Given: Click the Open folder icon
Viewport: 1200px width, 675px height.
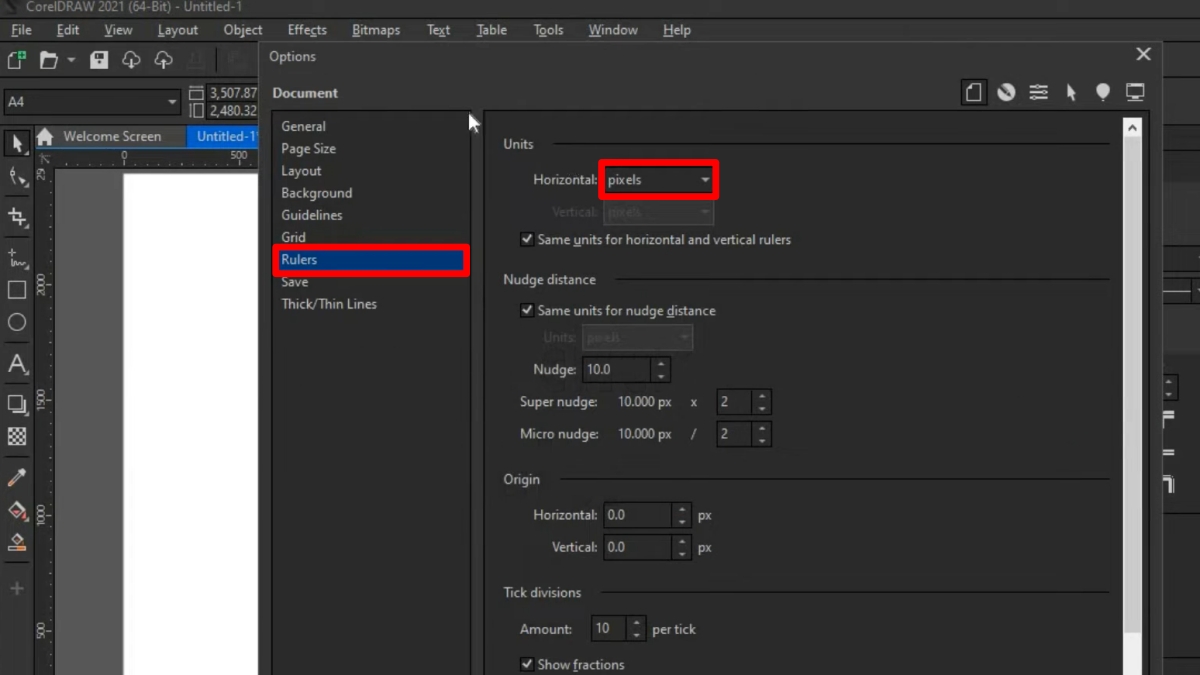Looking at the screenshot, I should (x=48, y=60).
